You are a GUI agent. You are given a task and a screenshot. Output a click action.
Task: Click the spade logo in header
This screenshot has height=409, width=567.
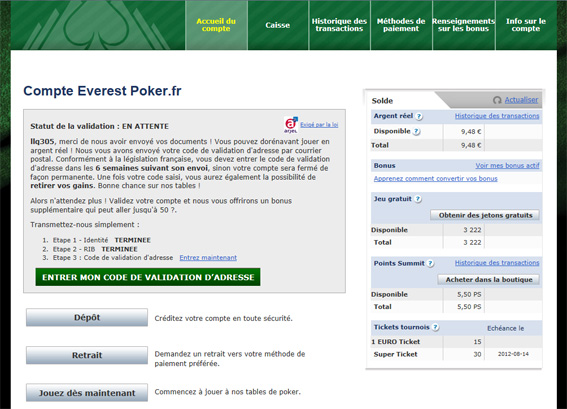[x=96, y=25]
